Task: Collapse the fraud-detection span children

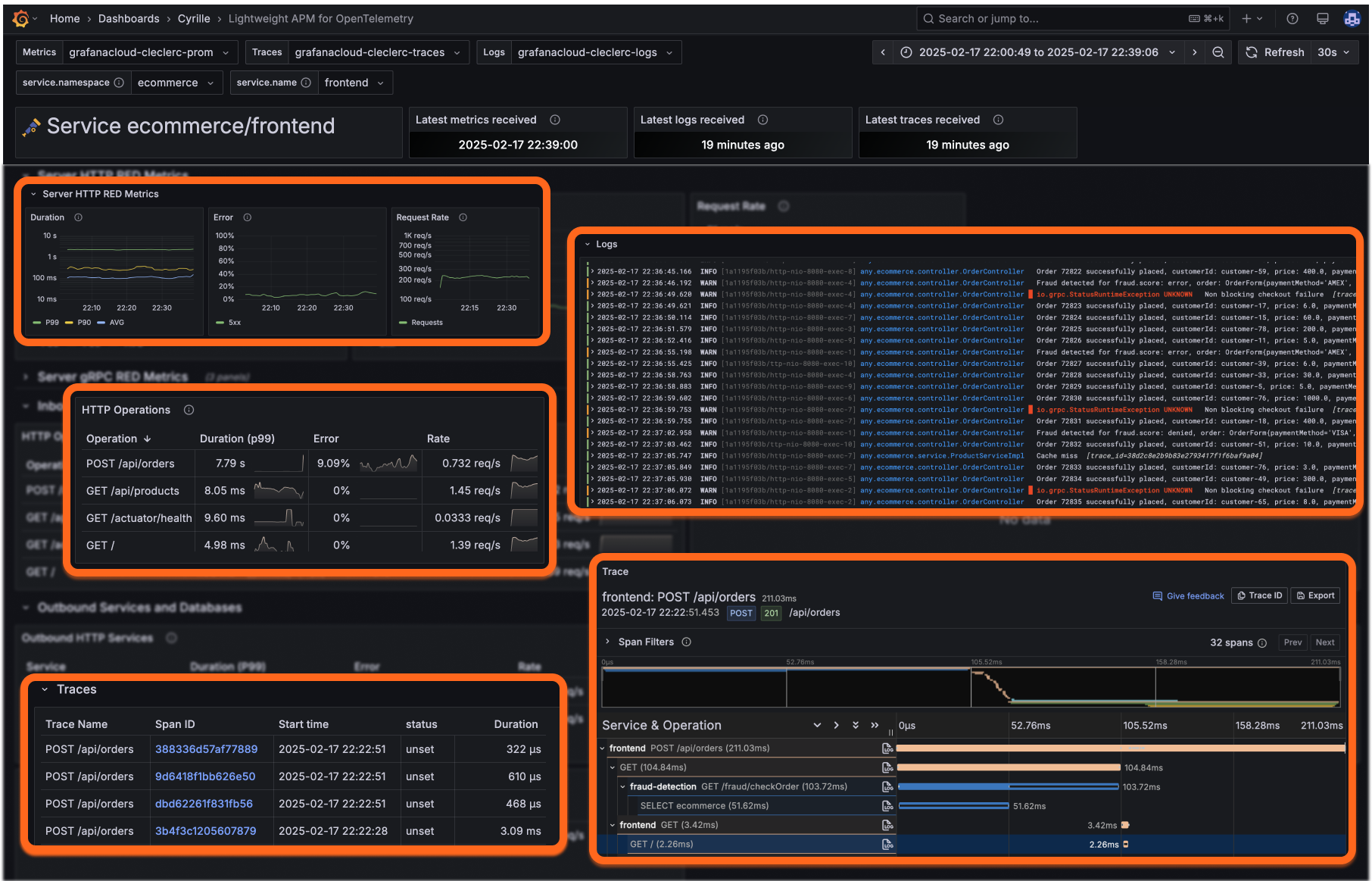Action: [623, 786]
